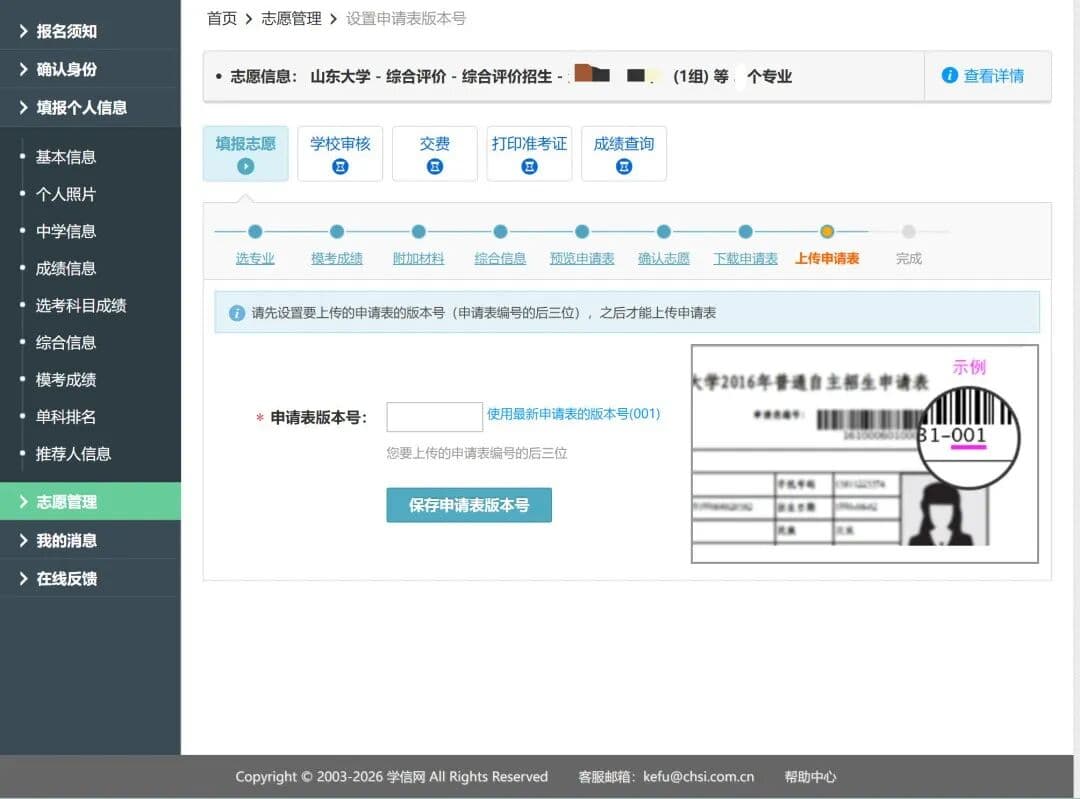Focus the 申请表版本号 input field
Viewport: 1080px width, 799px height.
click(435, 417)
